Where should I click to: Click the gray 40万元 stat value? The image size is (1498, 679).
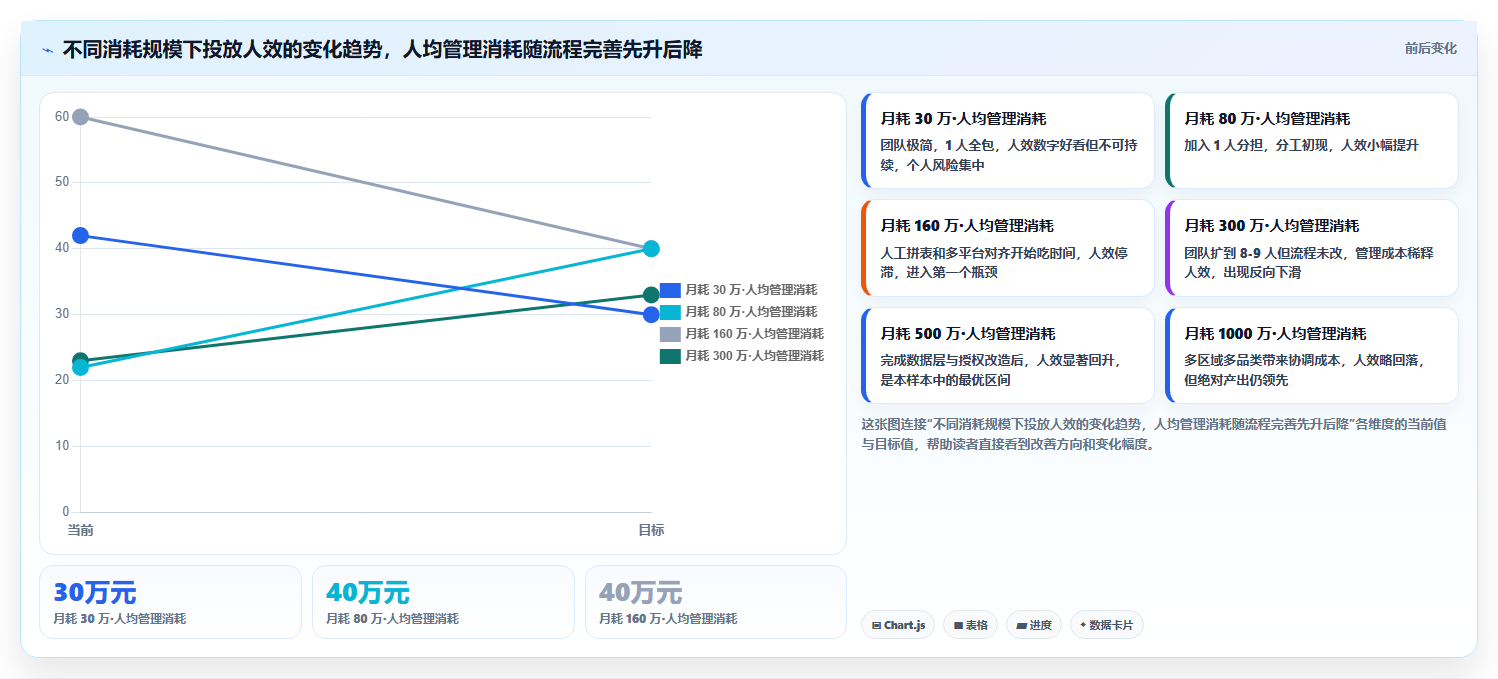[641, 593]
